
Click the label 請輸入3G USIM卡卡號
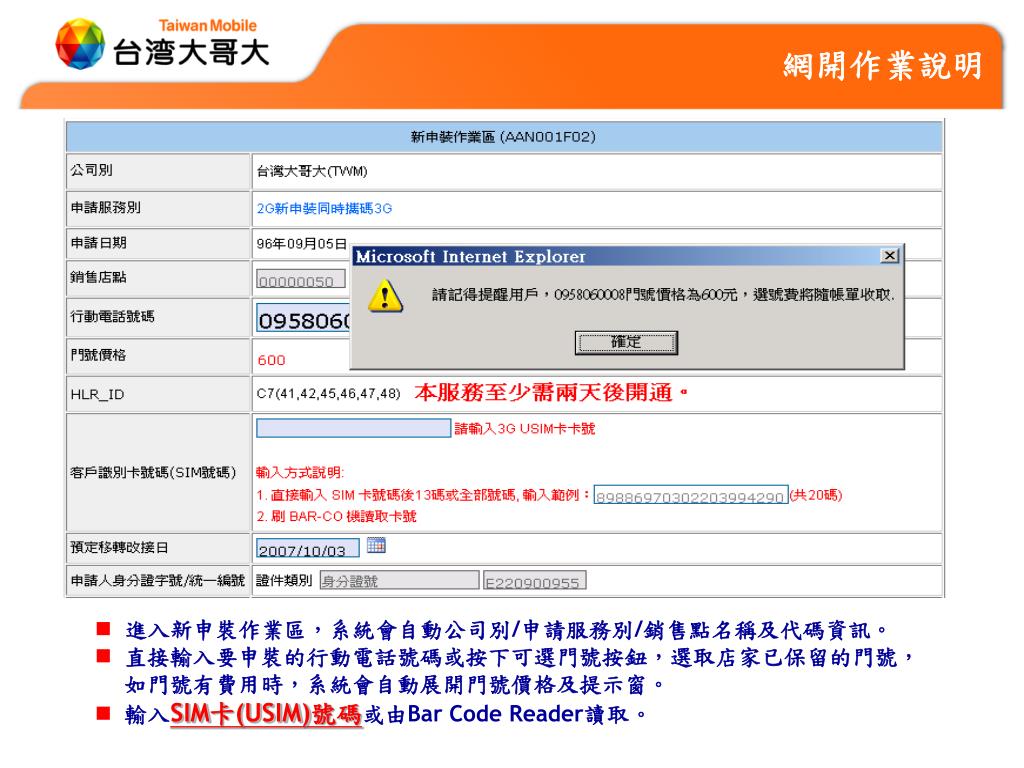(524, 428)
